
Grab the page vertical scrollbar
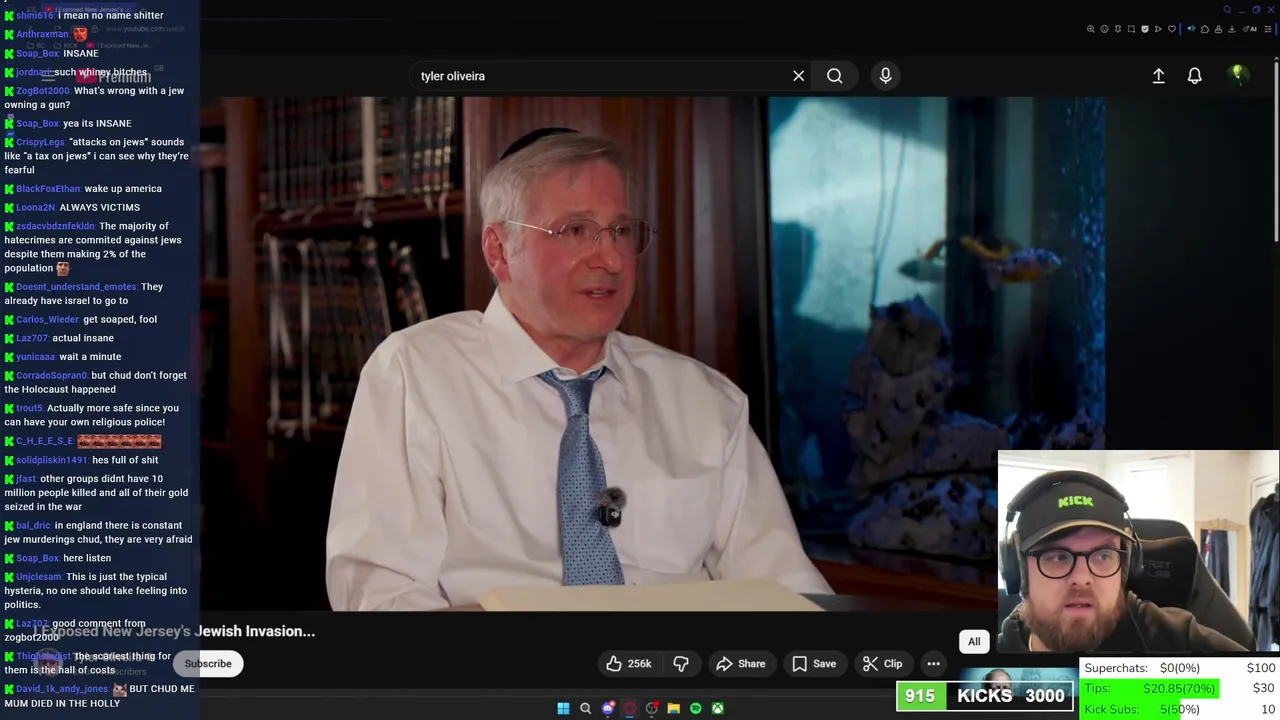coord(1276,150)
